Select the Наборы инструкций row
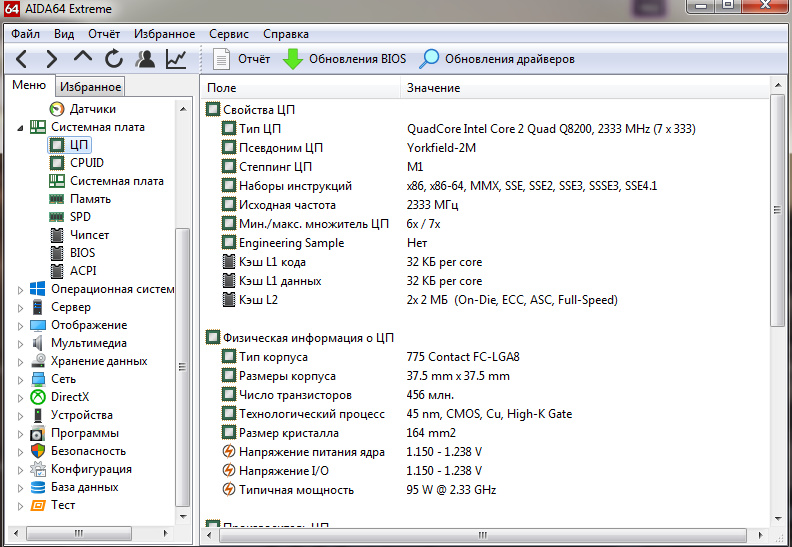The height and width of the screenshot is (547, 792). [485, 186]
